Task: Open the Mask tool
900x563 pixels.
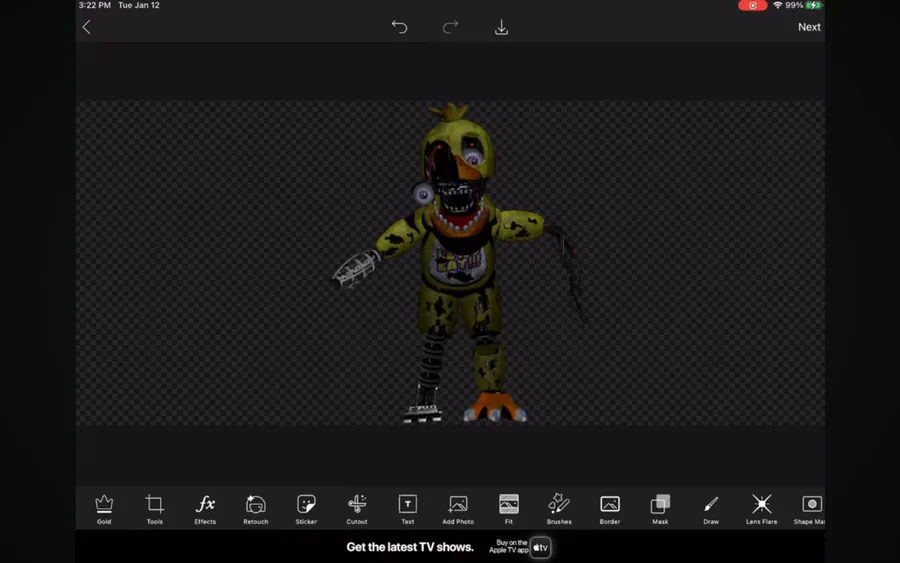Action: [x=660, y=509]
